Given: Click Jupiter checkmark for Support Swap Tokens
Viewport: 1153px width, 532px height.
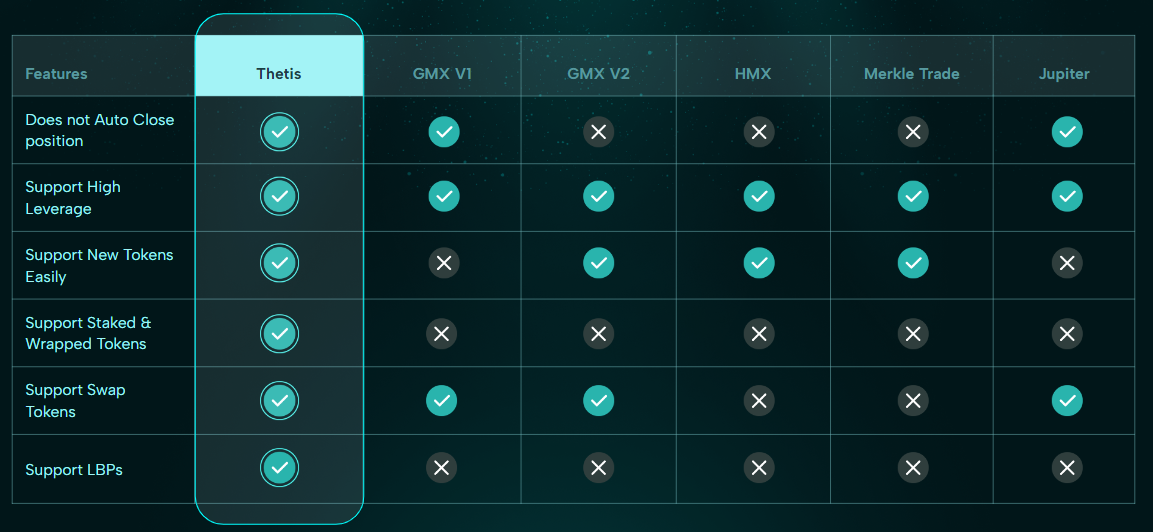Looking at the screenshot, I should click(1067, 400).
